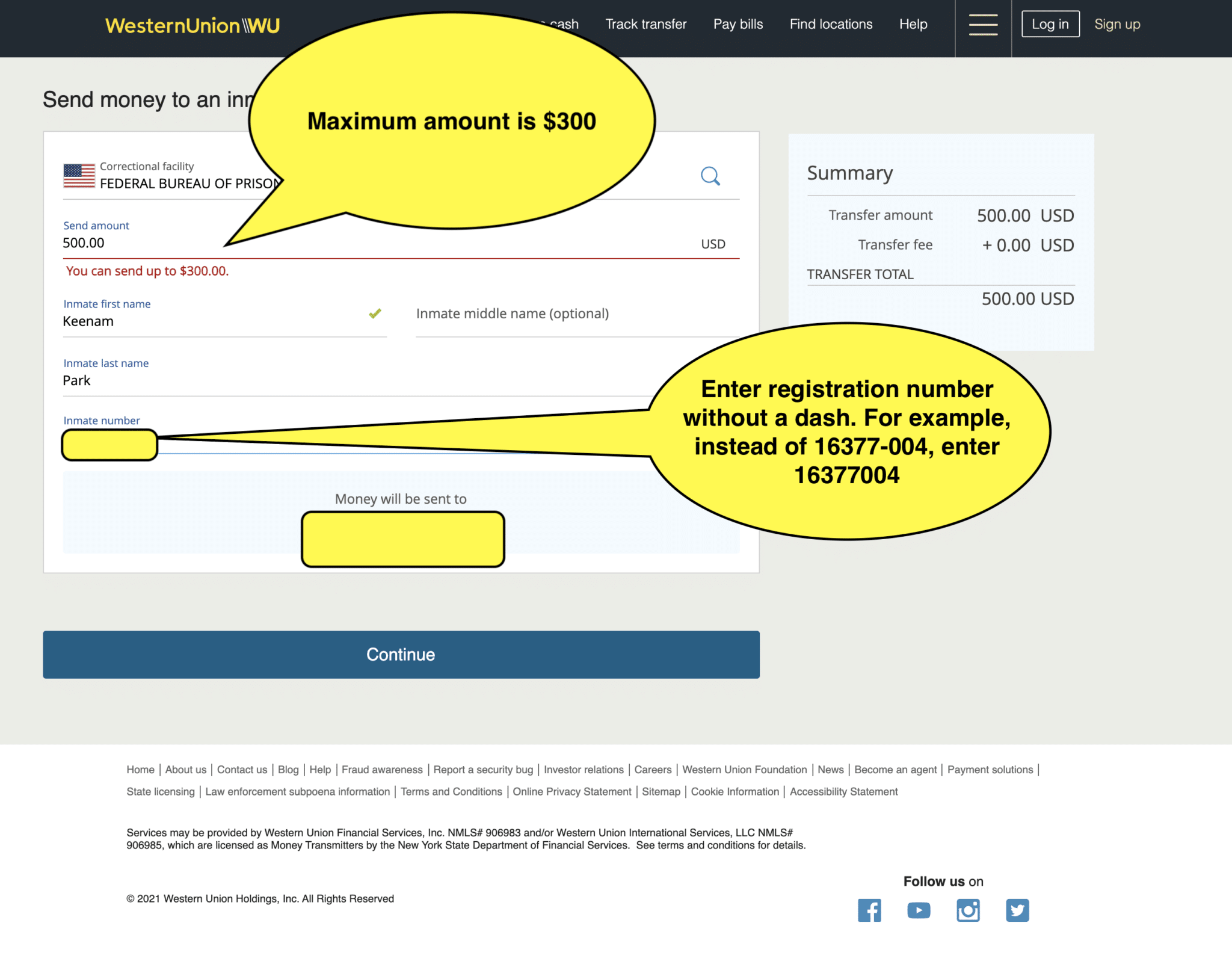The height and width of the screenshot is (973, 1232).
Task: Click the copyright 2021 Western Union text
Action: coord(260,898)
